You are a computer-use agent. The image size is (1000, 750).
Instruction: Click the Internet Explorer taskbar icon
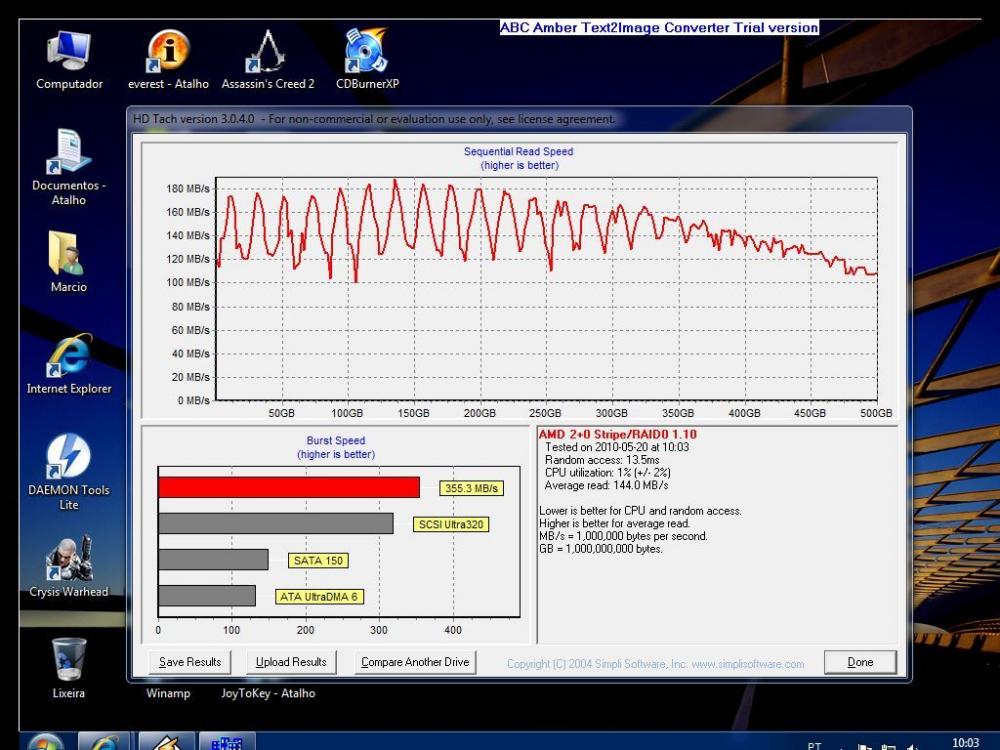click(x=104, y=743)
